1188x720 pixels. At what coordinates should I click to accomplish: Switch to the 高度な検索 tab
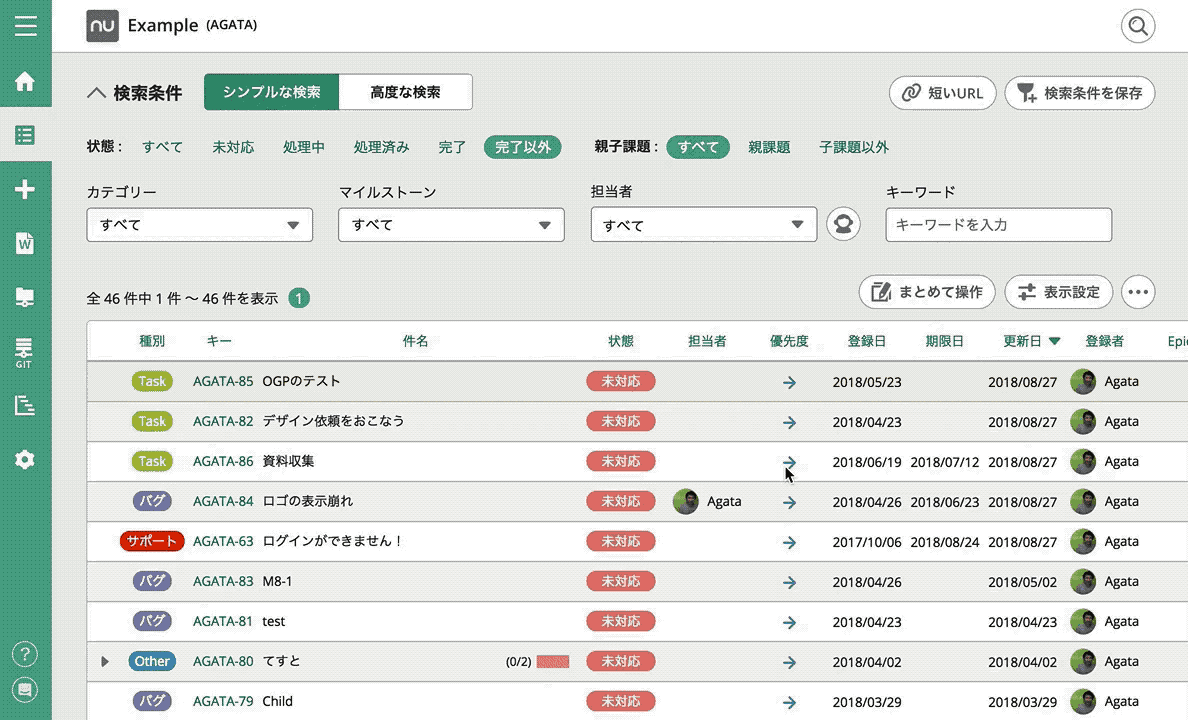[405, 92]
